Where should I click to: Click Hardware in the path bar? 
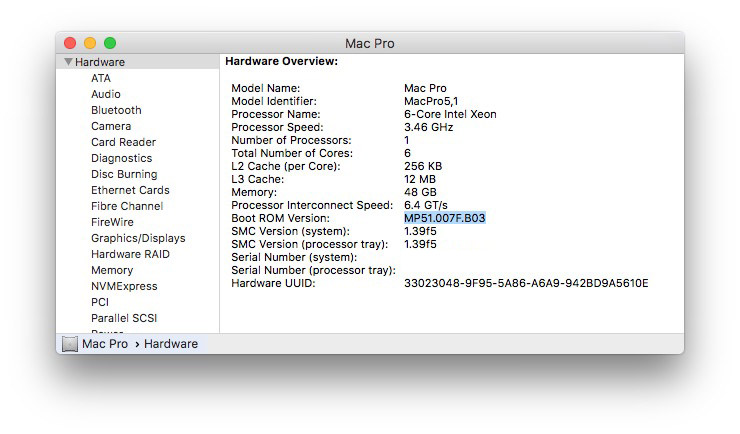tap(171, 344)
